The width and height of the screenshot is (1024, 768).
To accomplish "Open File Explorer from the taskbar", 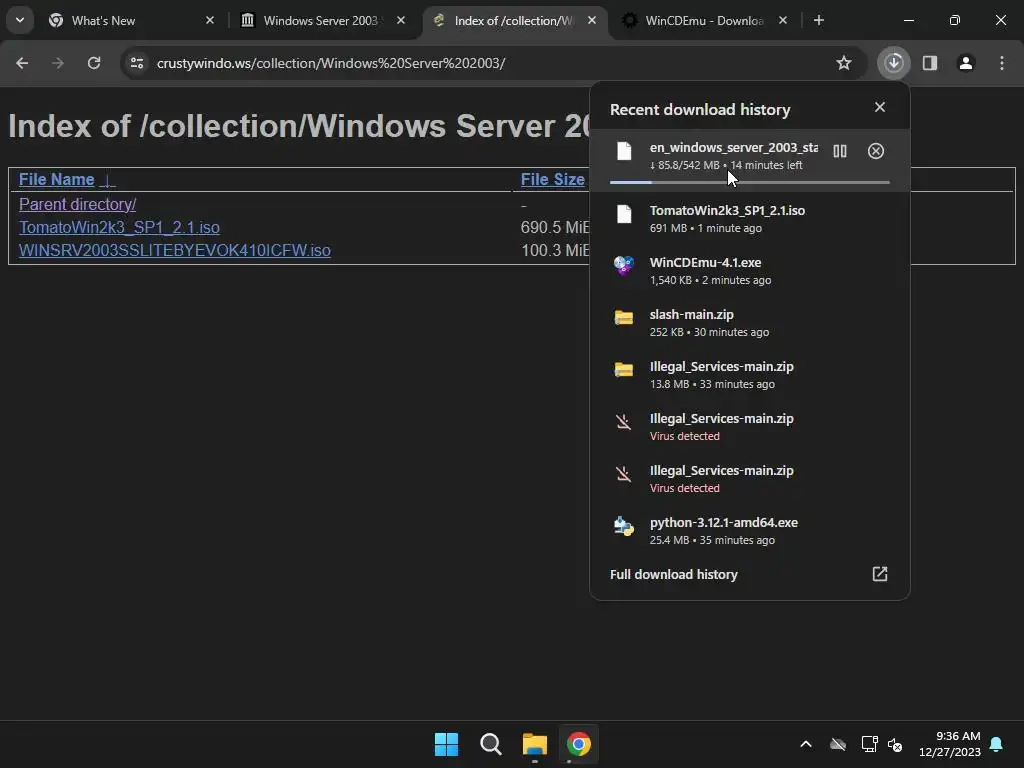I will 534,744.
